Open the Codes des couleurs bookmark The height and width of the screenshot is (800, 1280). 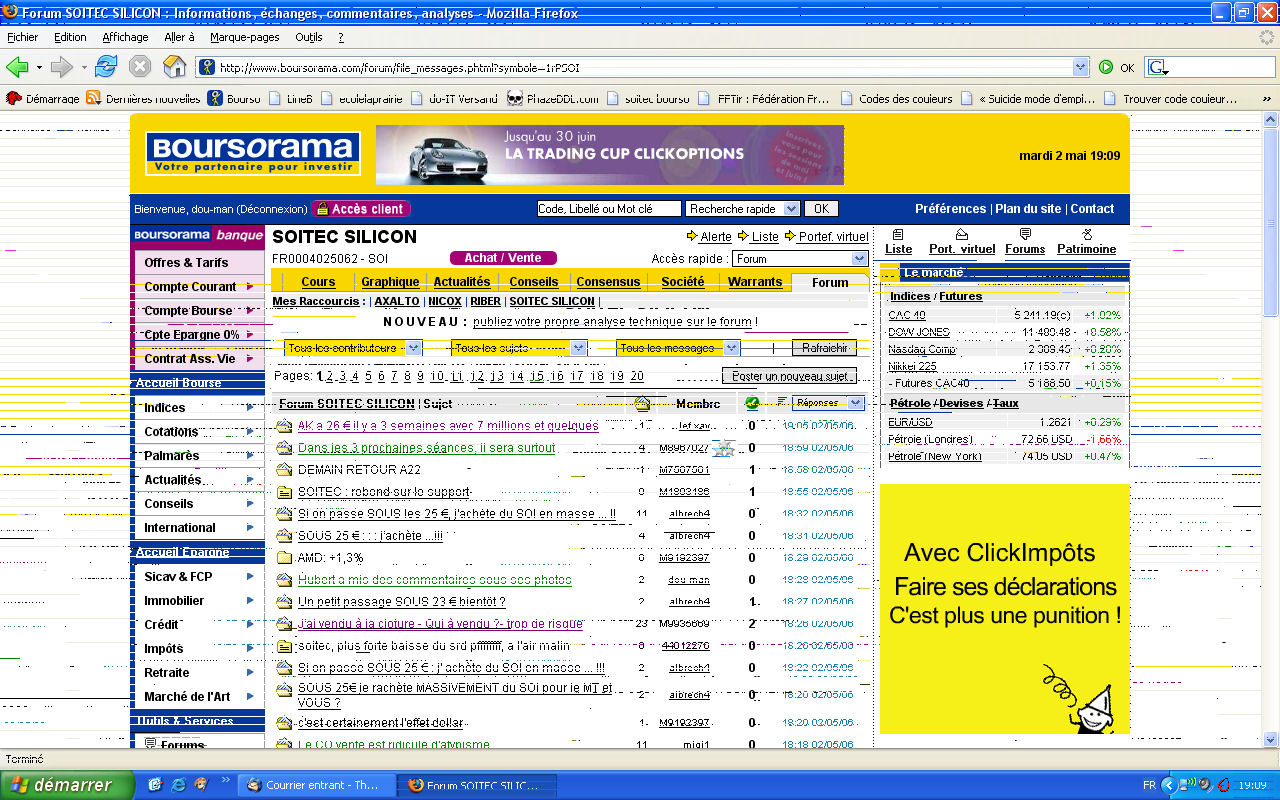[897, 98]
